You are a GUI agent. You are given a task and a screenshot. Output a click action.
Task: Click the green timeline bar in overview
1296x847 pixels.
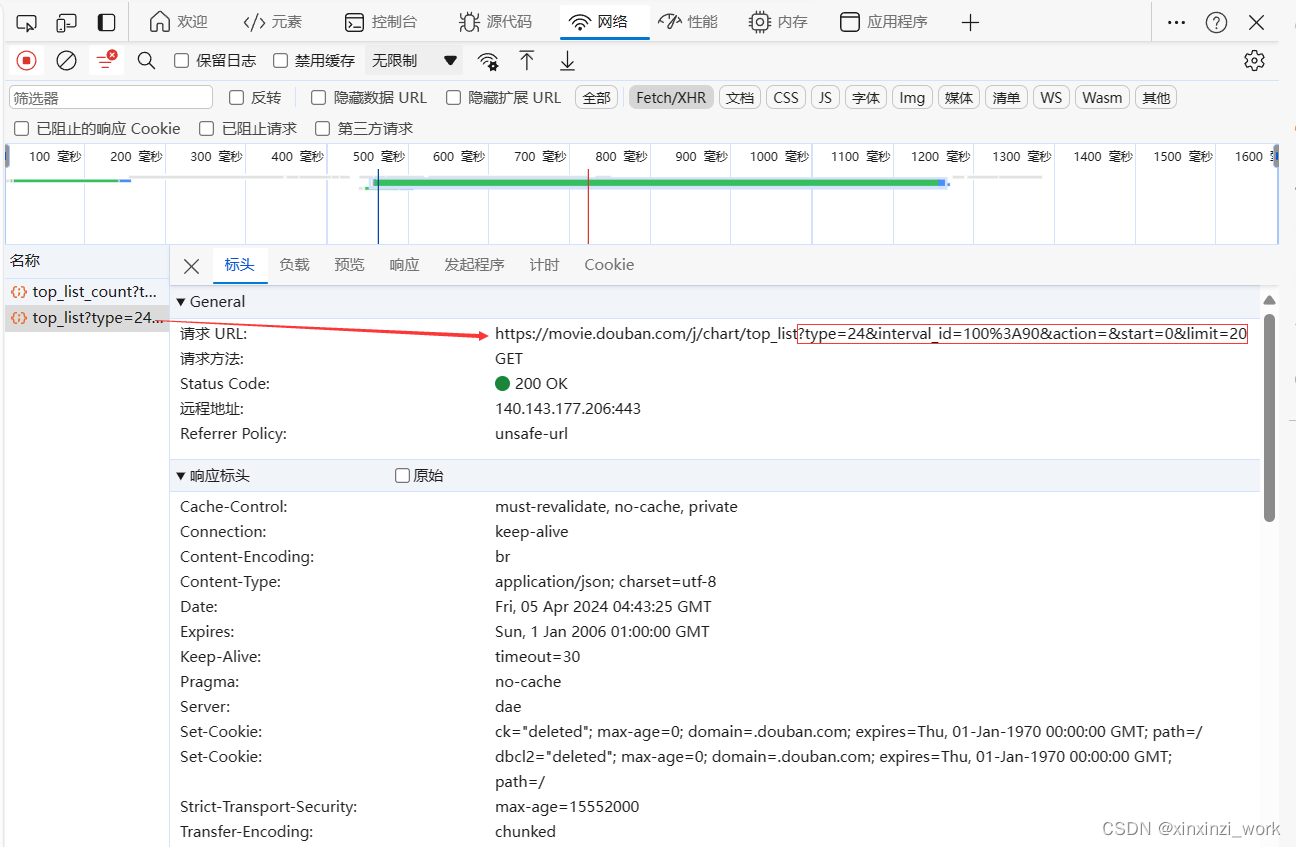pyautogui.click(x=658, y=182)
